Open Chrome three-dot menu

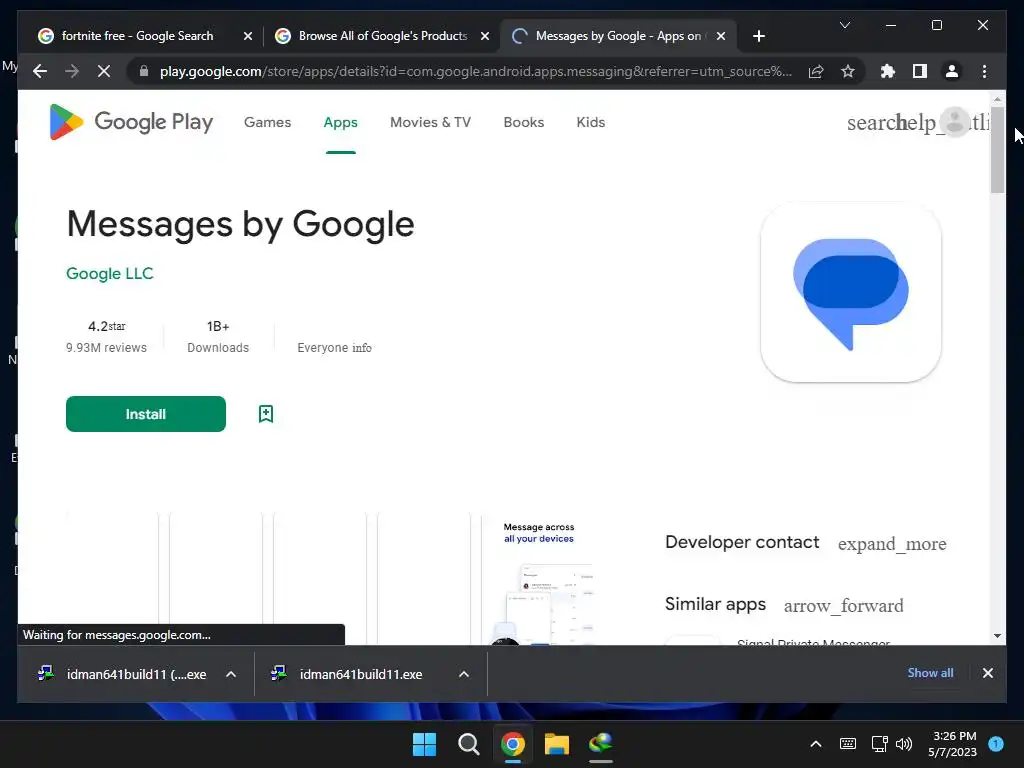984,71
